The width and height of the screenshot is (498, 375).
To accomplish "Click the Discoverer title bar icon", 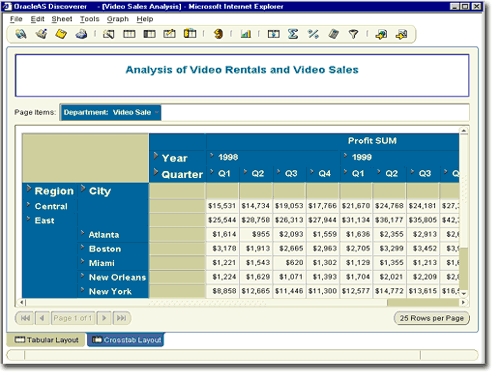I will [x=7, y=6].
